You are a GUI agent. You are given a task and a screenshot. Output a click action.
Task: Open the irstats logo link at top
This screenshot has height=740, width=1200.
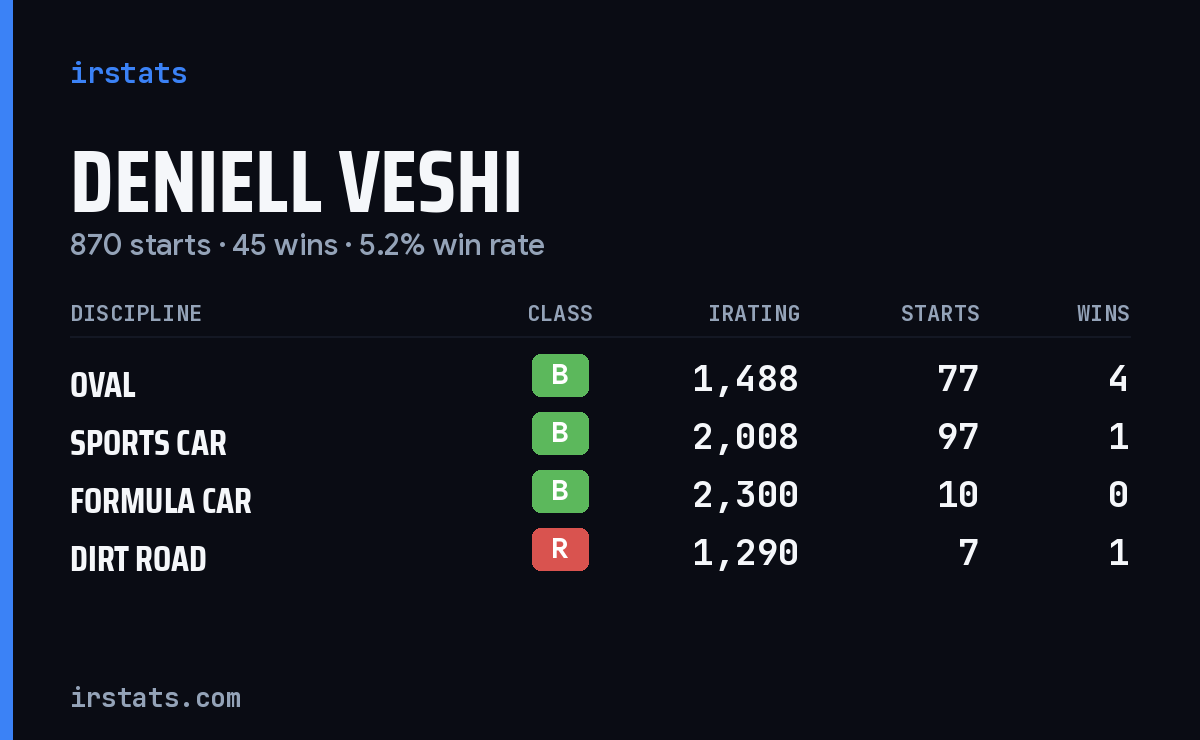tap(128, 73)
